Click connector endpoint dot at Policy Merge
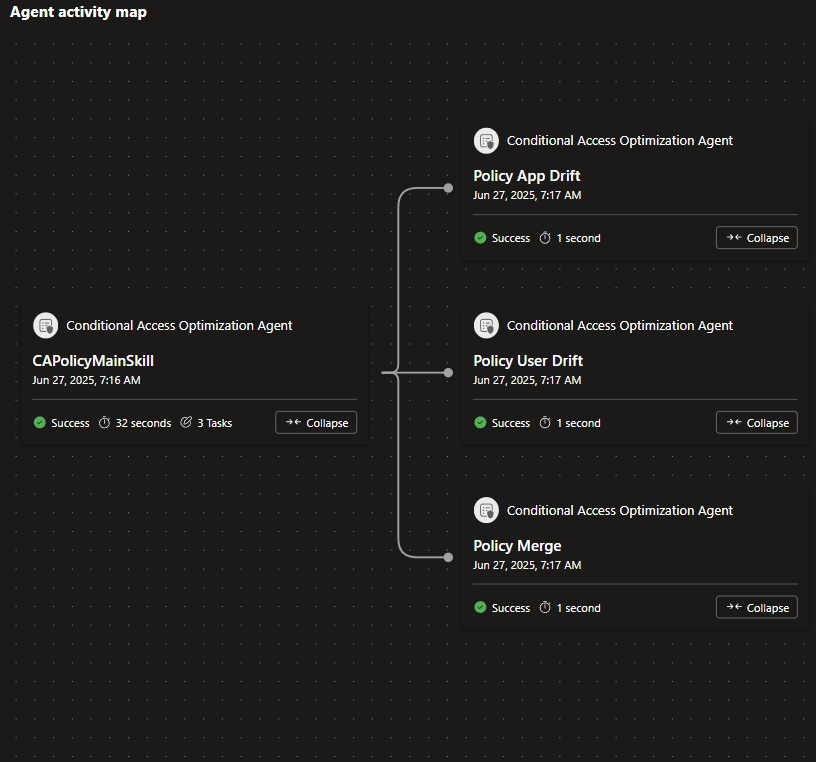816x762 pixels. tap(448, 557)
